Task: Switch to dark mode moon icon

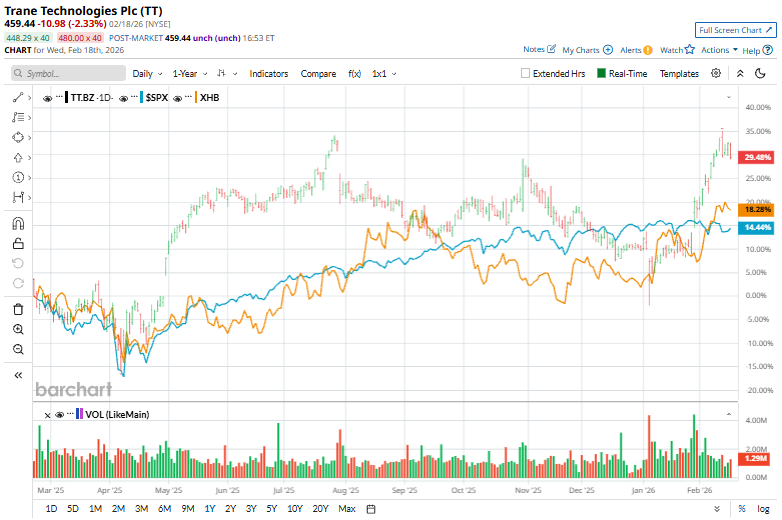Action: pyautogui.click(x=760, y=73)
